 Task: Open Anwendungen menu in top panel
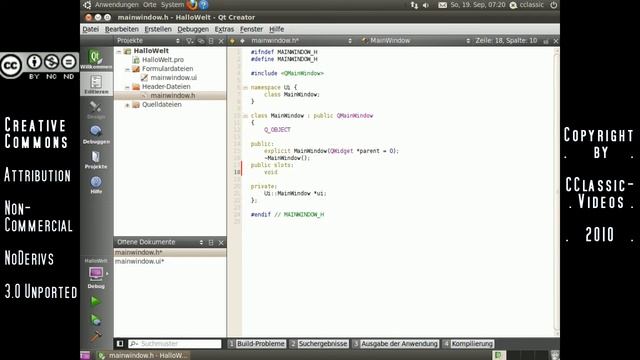click(117, 5)
